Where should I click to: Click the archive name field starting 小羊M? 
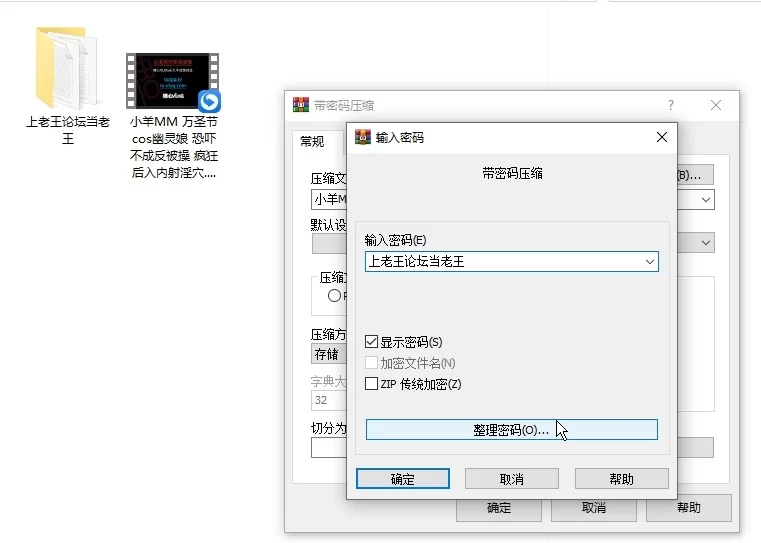coord(329,199)
